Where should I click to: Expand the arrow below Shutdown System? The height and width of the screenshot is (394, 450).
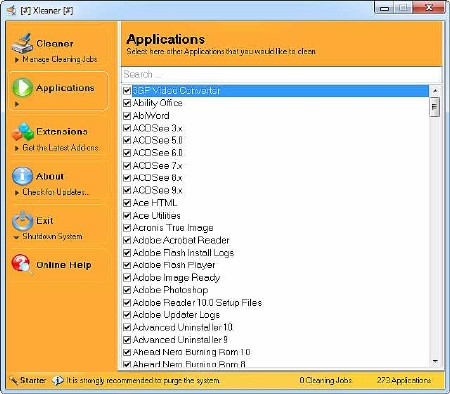point(16,237)
